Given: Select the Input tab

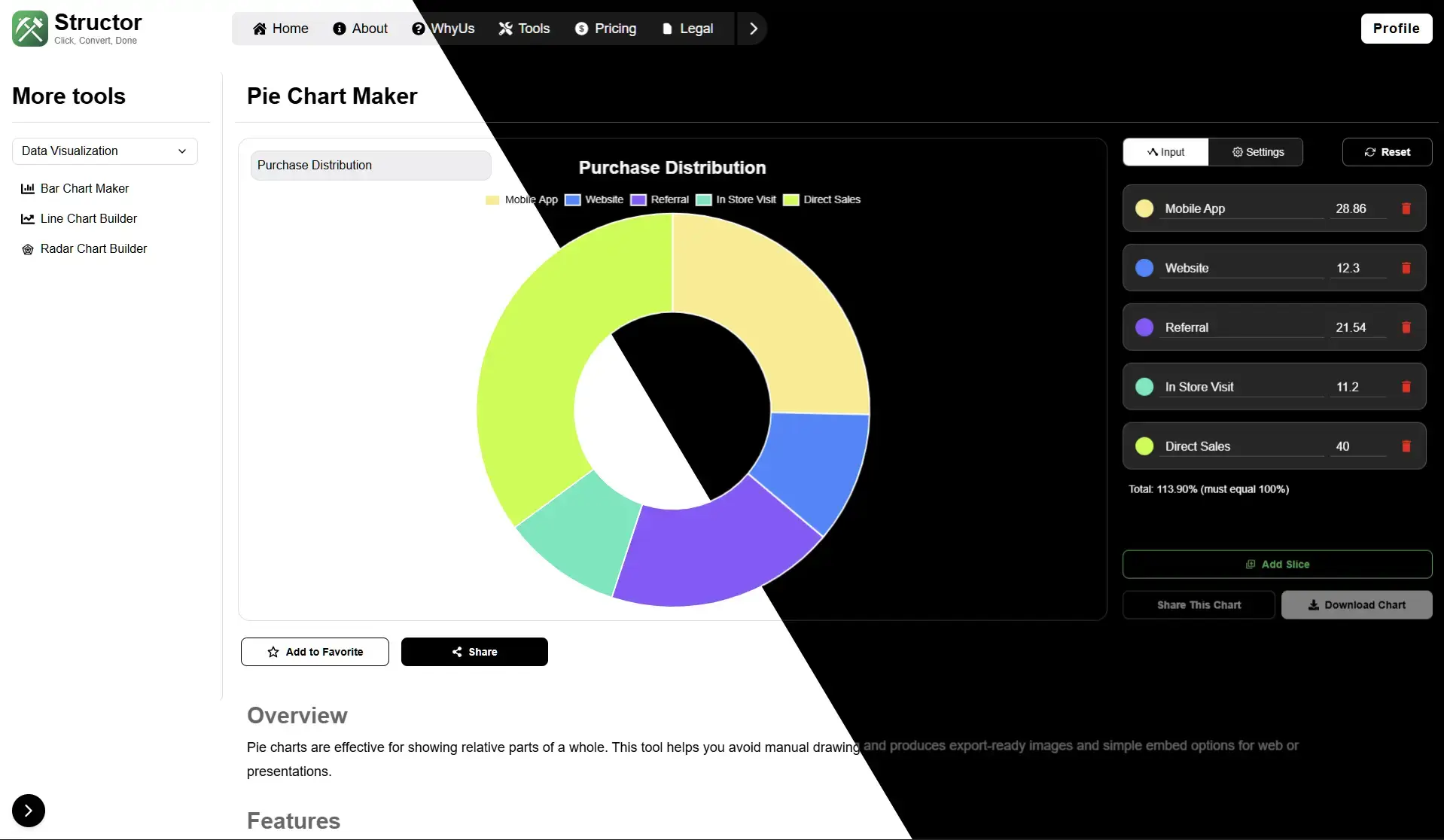Looking at the screenshot, I should 1165,152.
